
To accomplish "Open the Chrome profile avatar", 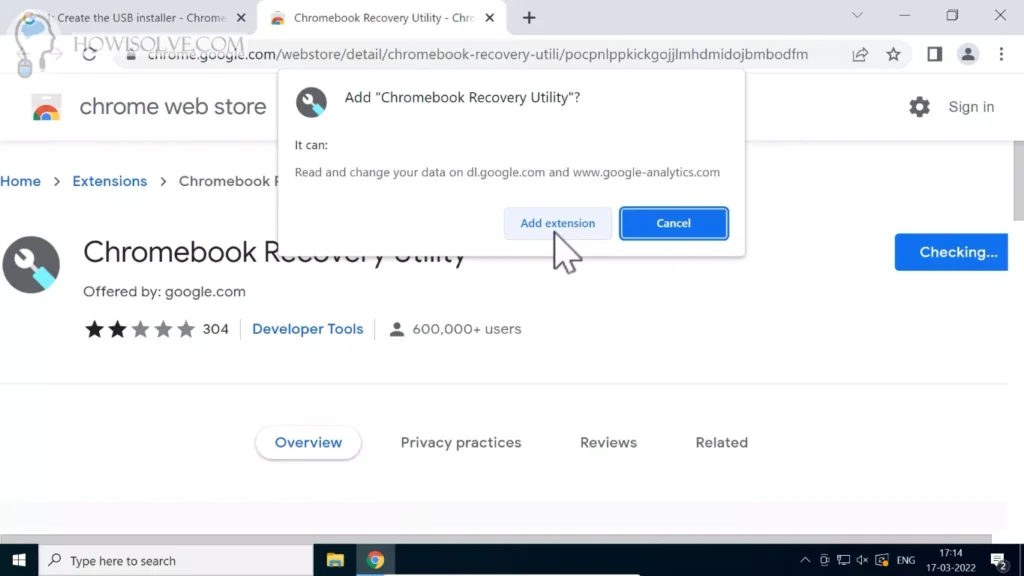I will [968, 54].
